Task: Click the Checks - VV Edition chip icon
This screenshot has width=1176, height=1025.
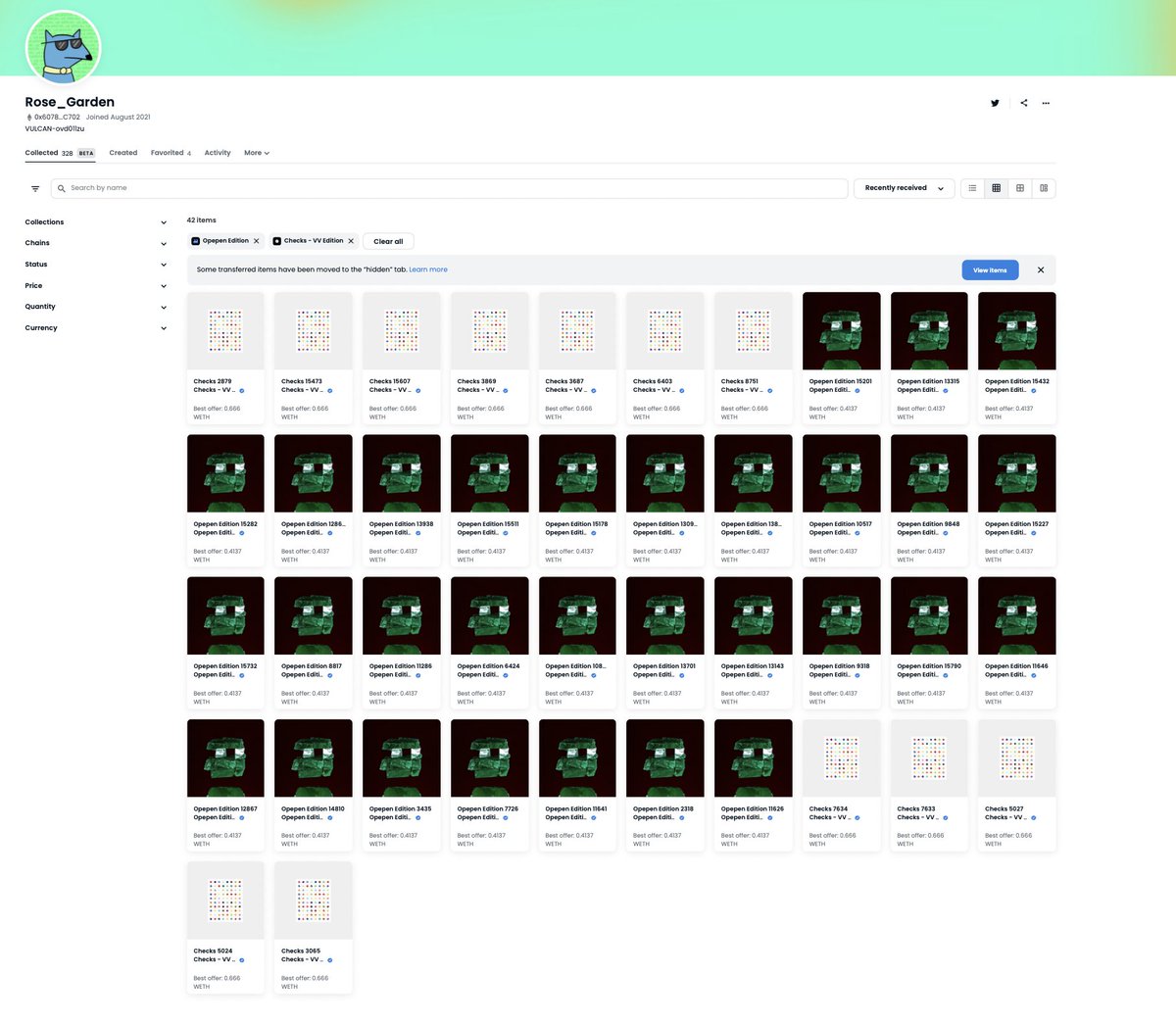Action: tap(277, 241)
